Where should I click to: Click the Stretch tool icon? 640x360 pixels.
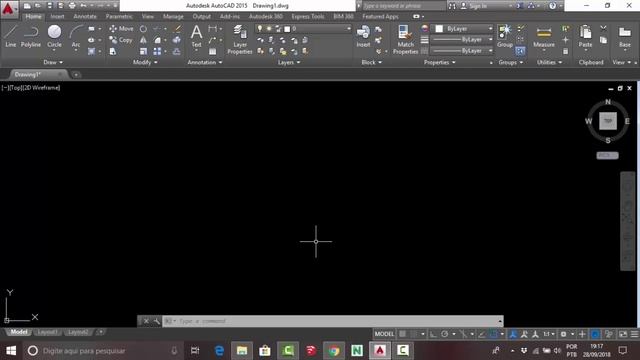tap(113, 51)
